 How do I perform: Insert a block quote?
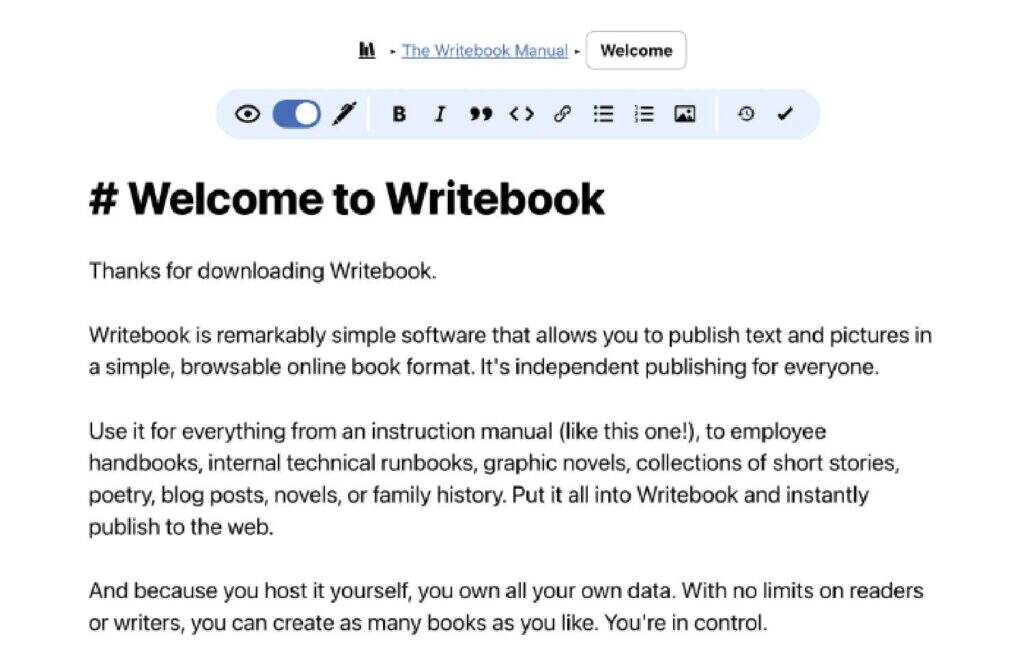click(481, 114)
